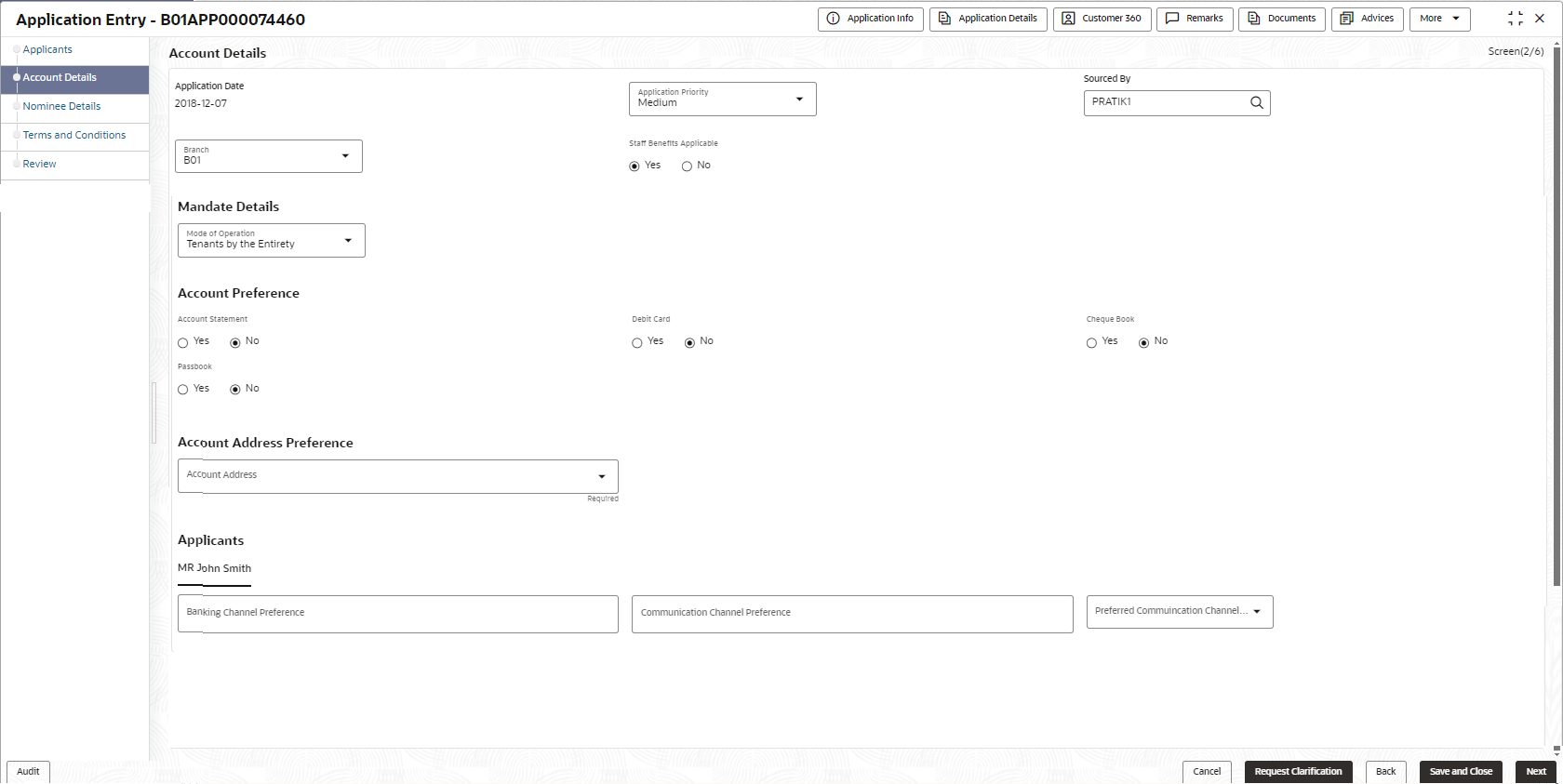Click the Account Address Preference heading

point(266,443)
